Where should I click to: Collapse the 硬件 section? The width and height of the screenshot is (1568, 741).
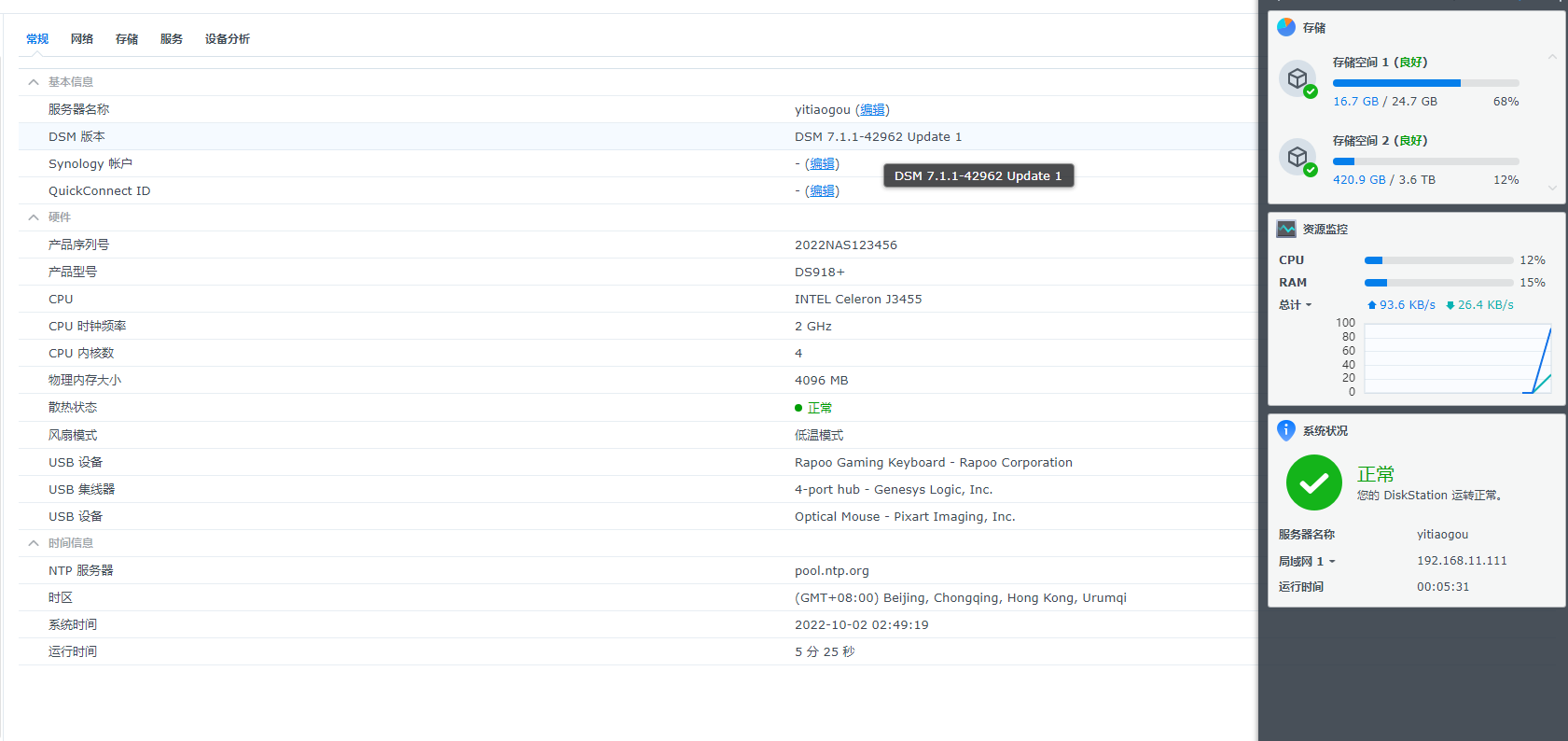(34, 217)
